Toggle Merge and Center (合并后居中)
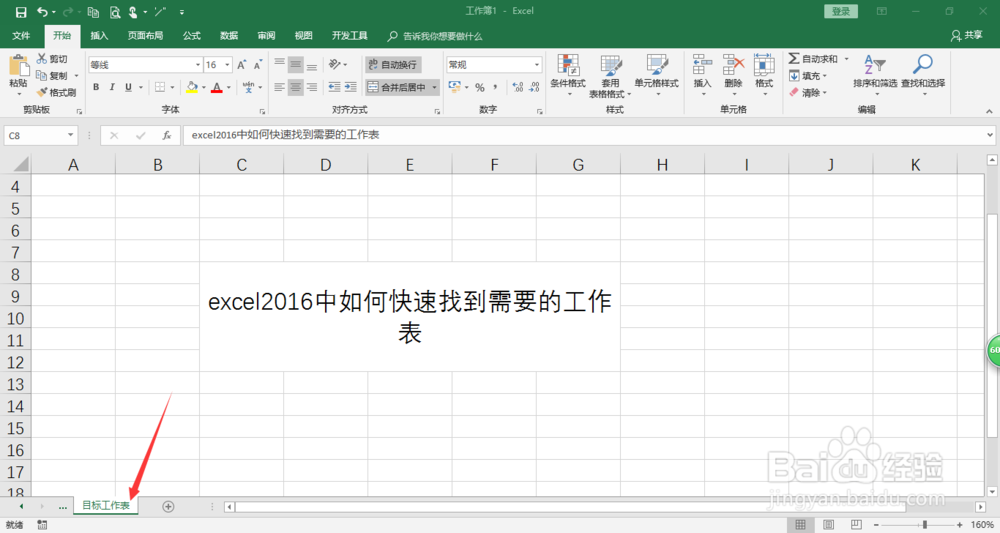Screen dimensions: 1000x533 coord(397,87)
